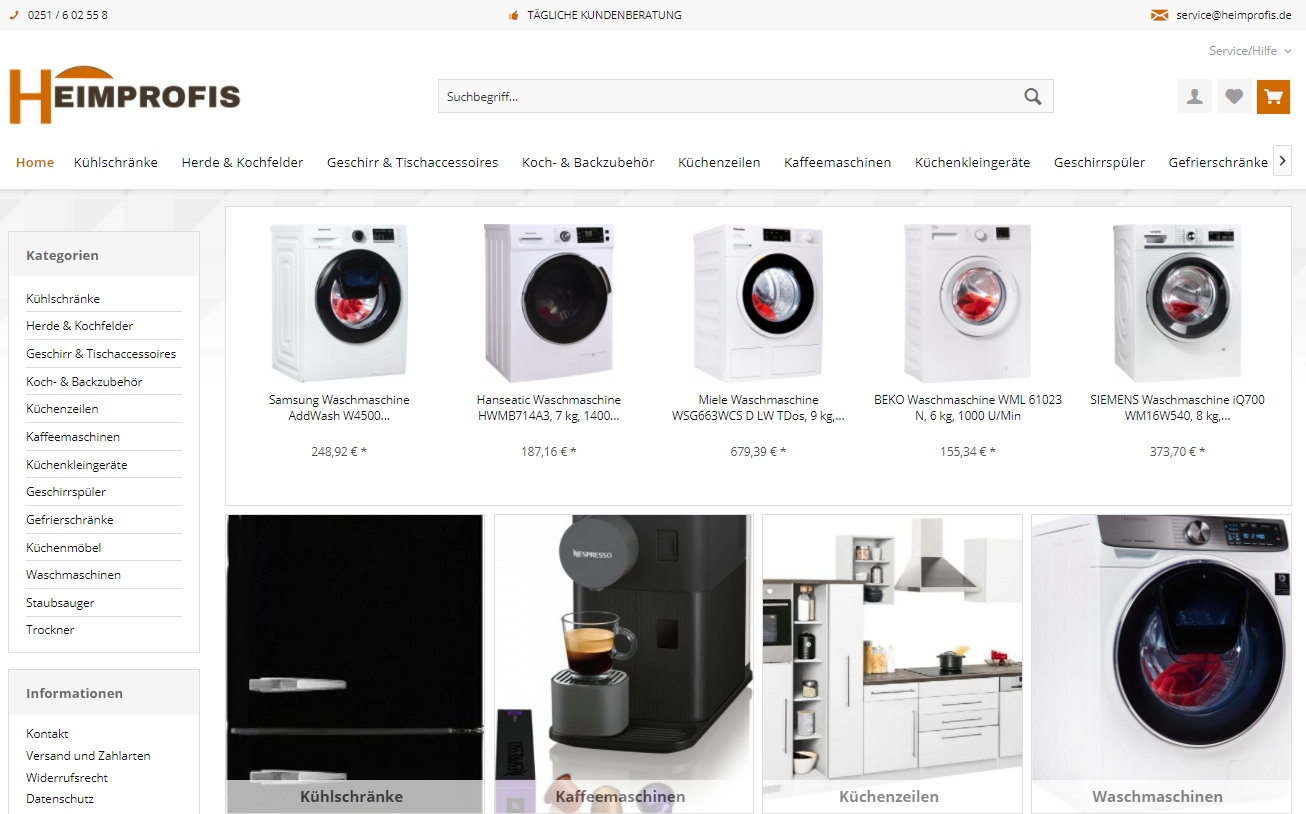1306x814 pixels.
Task: Click the phone number 0251 / 6 02 55 8
Action: click(x=68, y=15)
